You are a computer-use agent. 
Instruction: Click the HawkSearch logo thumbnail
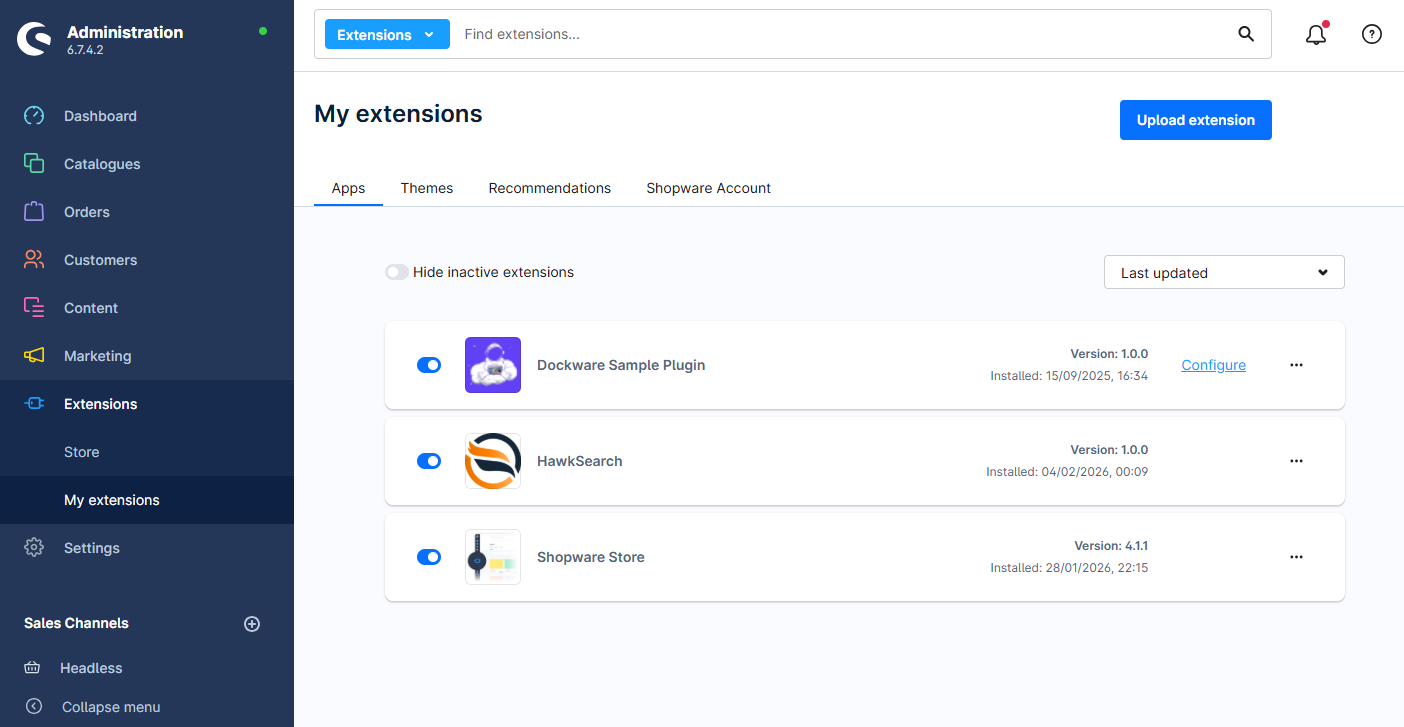point(493,461)
